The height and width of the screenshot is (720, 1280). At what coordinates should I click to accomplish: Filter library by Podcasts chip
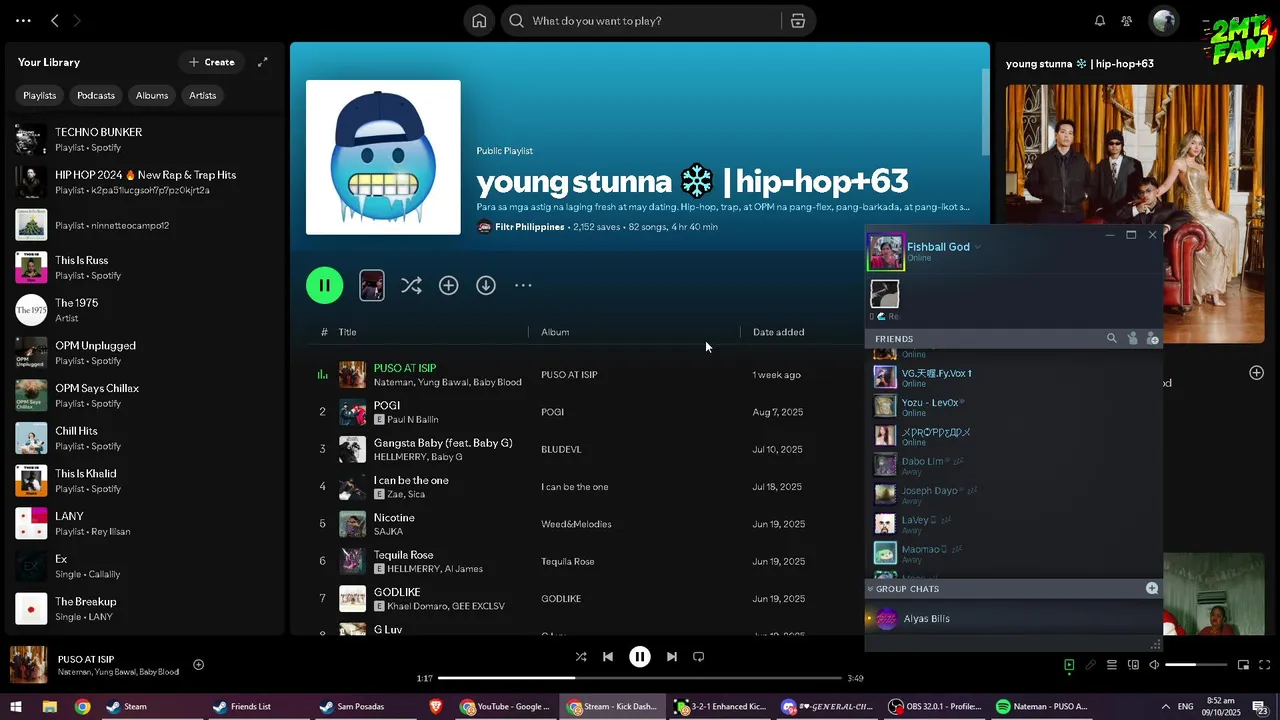click(x=96, y=95)
